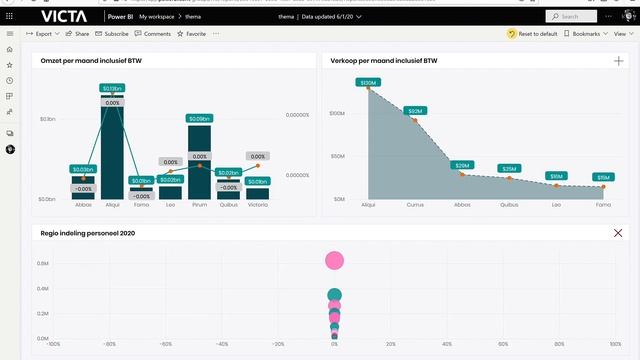Click the Search field
640x360 pixels.
(571, 16)
